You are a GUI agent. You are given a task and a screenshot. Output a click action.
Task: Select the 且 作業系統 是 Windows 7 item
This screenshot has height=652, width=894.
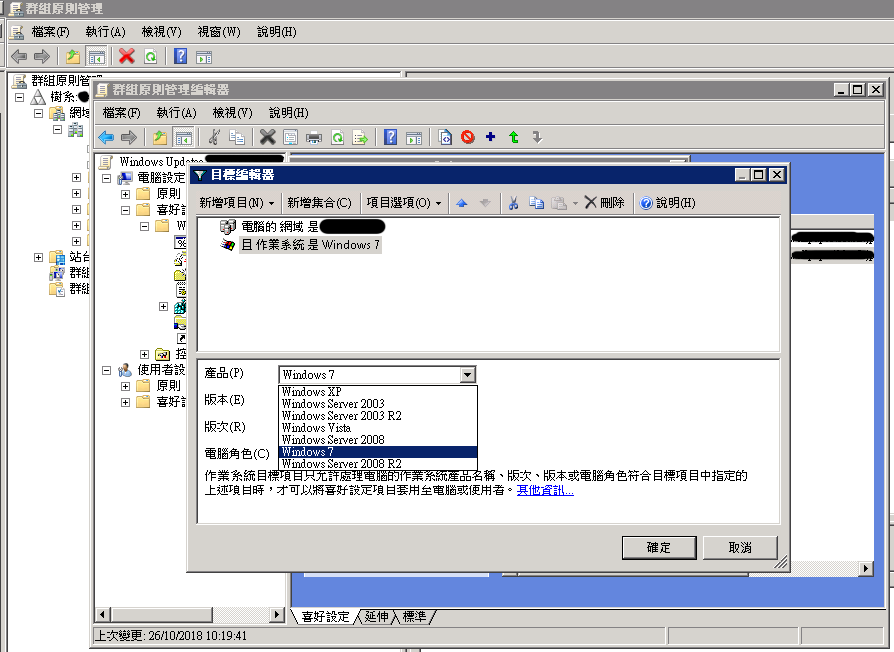point(301,245)
